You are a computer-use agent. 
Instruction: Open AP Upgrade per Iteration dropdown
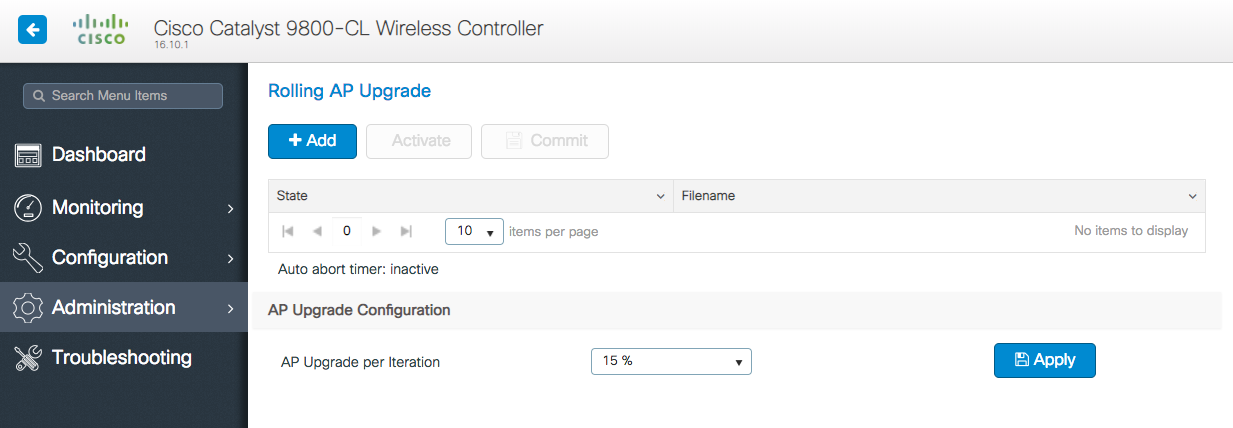(671, 361)
